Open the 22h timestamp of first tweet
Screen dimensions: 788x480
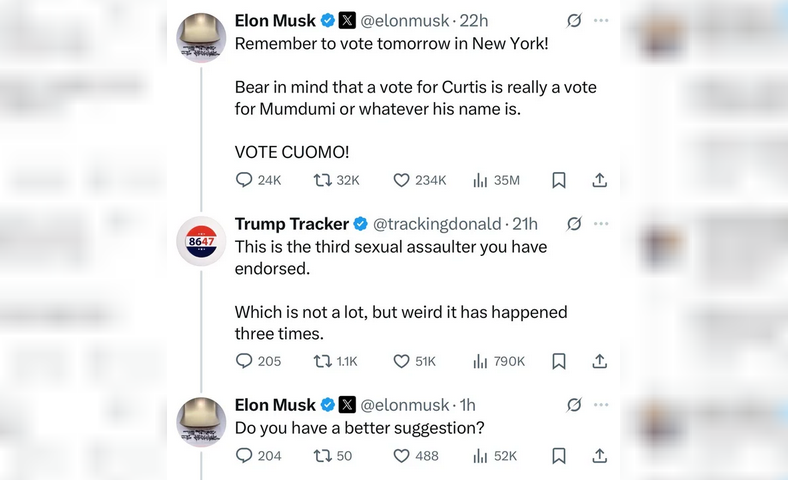[x=474, y=20]
